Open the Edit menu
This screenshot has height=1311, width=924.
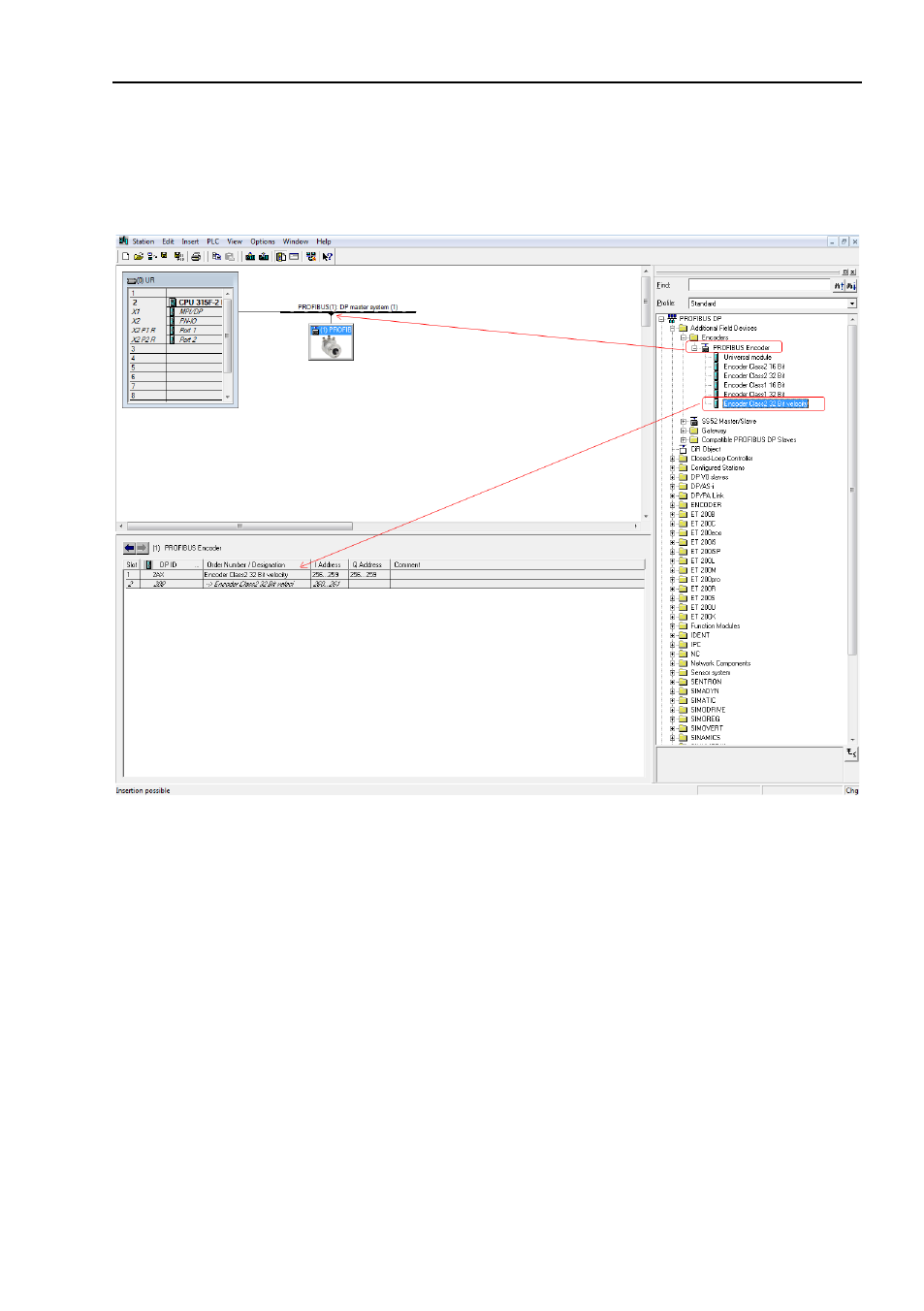click(x=168, y=241)
